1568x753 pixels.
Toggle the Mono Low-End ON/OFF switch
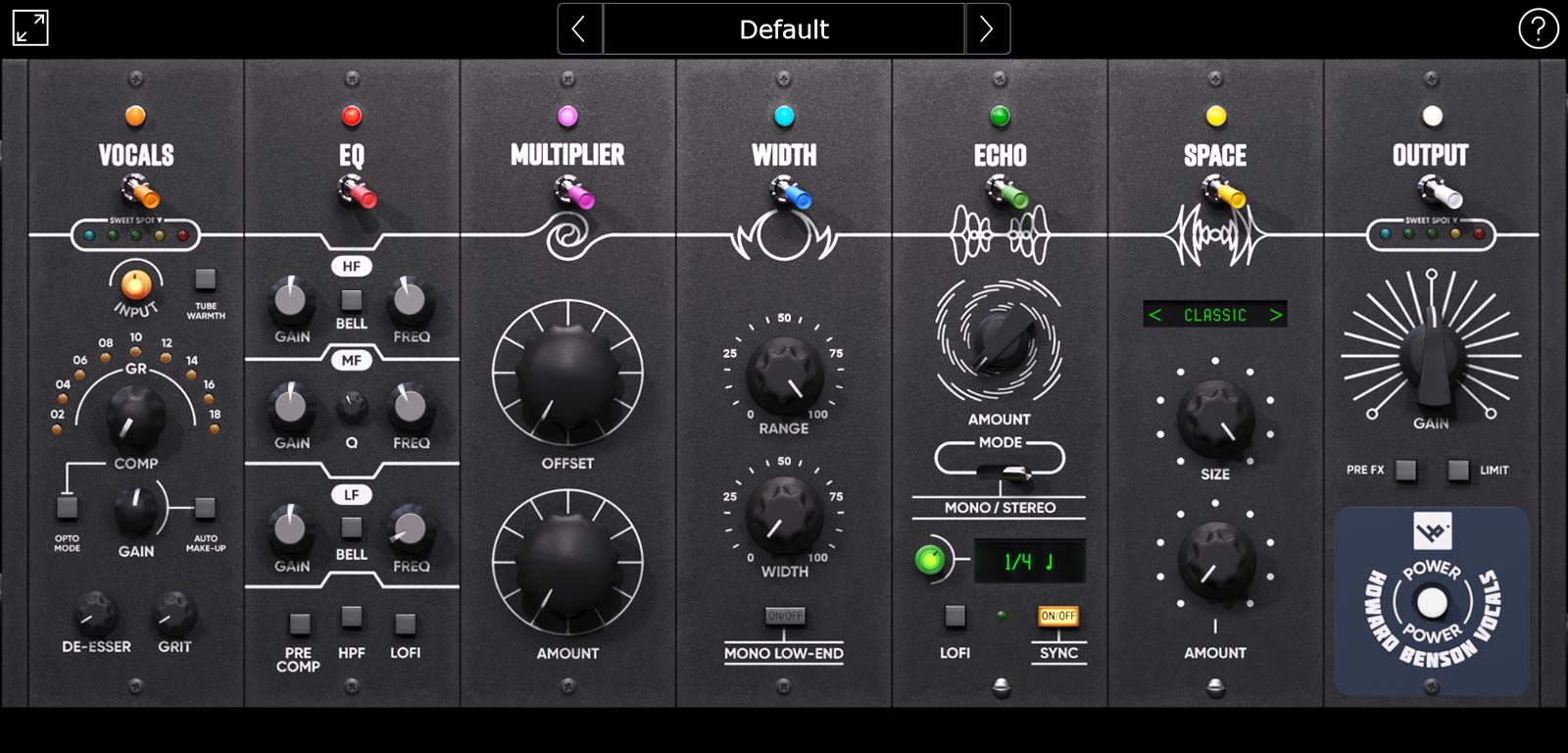[x=785, y=616]
